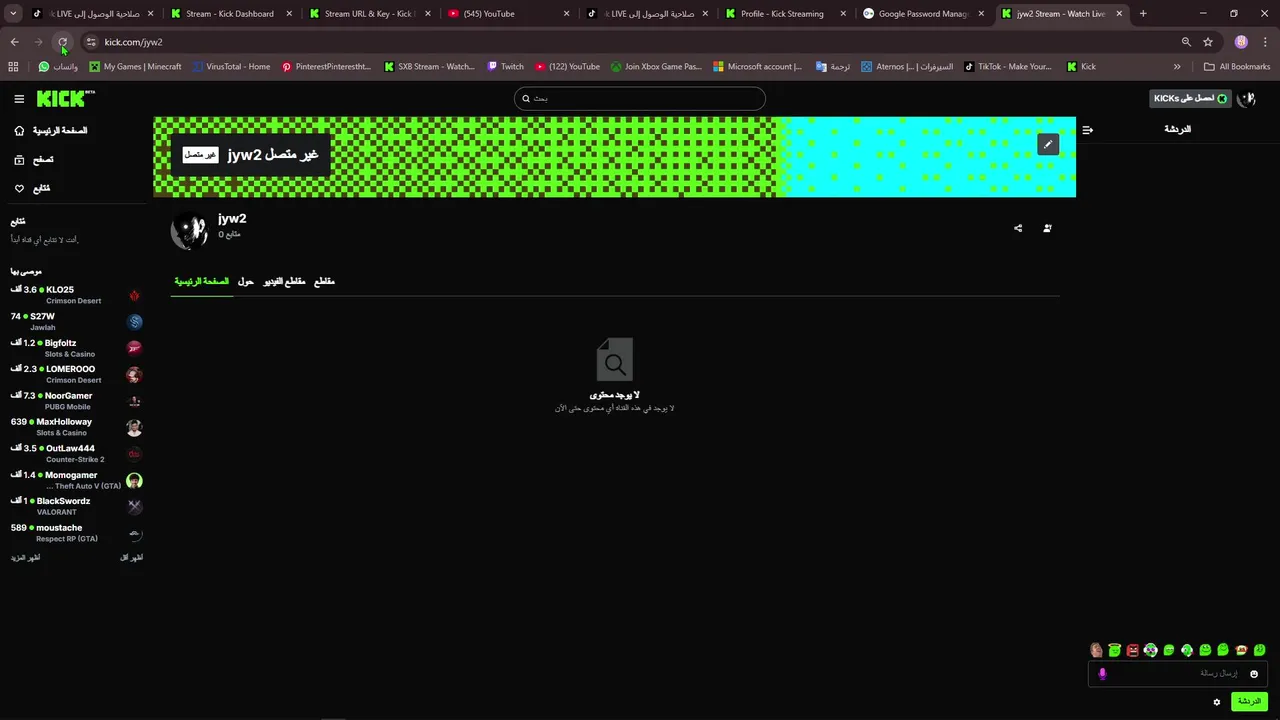Open a new browser tab
The image size is (1280, 720).
[x=1143, y=14]
